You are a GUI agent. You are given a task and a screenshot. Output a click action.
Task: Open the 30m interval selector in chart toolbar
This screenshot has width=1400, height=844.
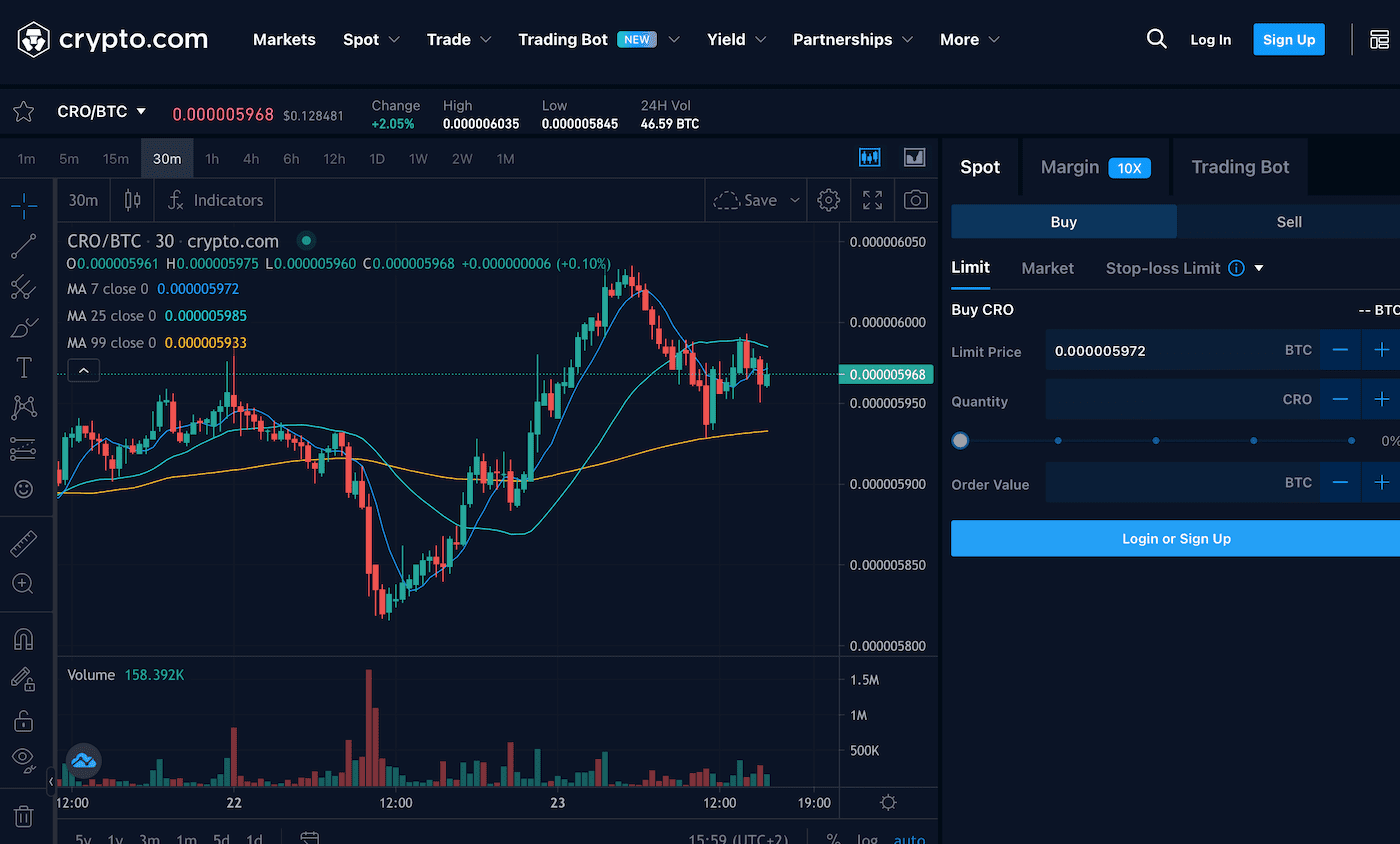pos(84,200)
